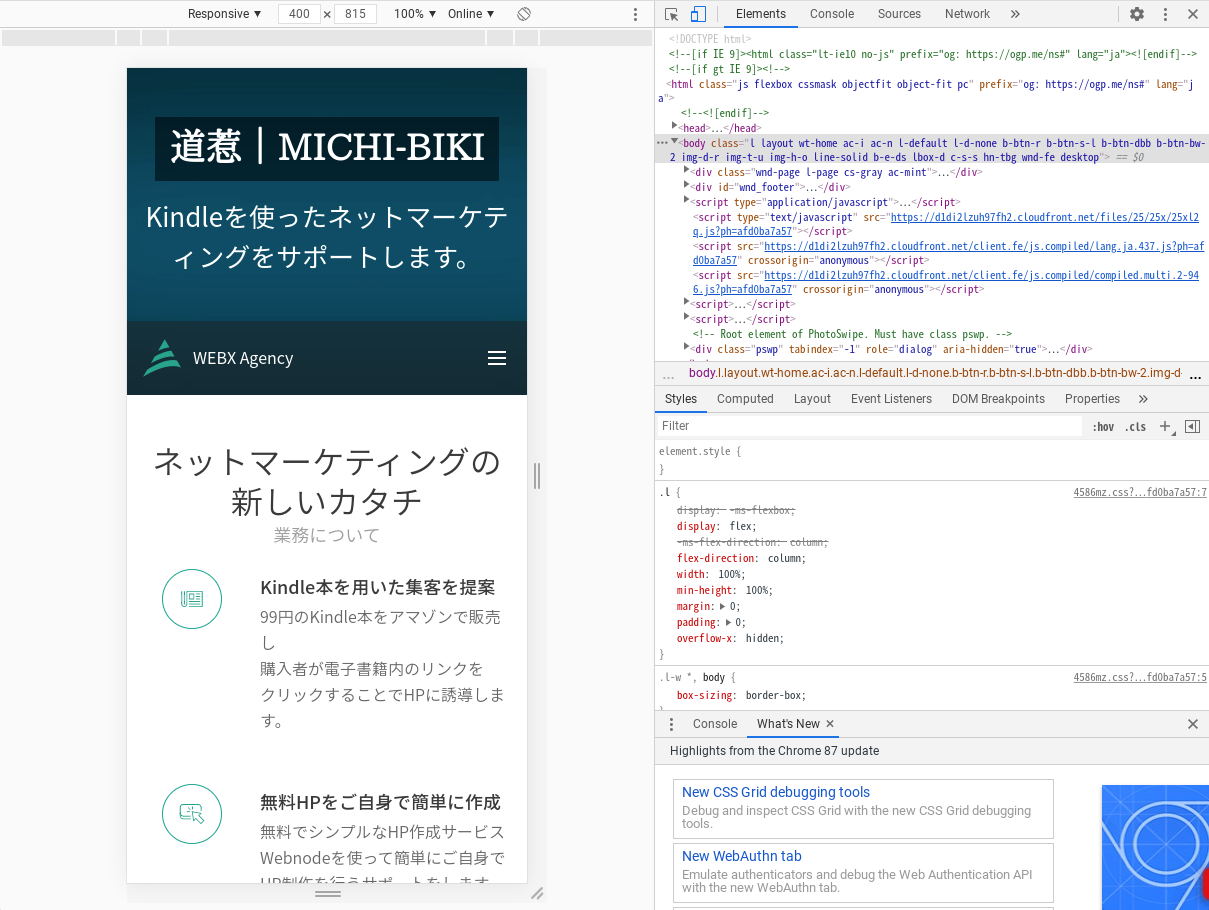Click the What's New preview thumbnail image
Image resolution: width=1209 pixels, height=910 pixels.
pyautogui.click(x=1155, y=848)
